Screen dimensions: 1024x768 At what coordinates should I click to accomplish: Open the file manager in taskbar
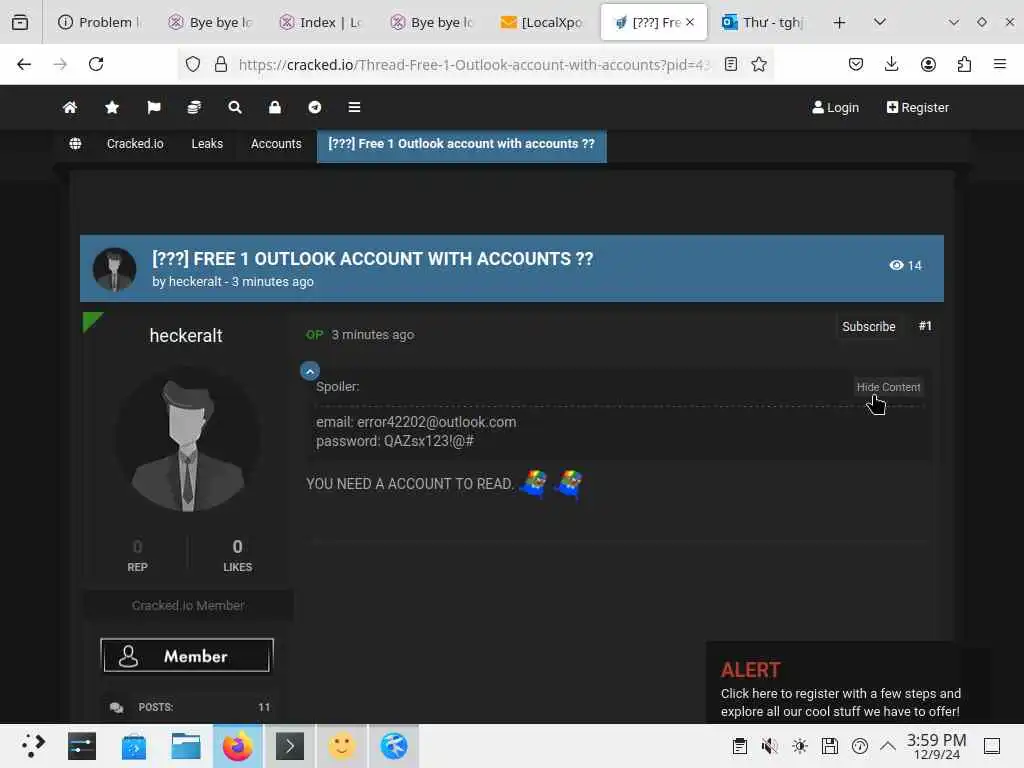185,746
